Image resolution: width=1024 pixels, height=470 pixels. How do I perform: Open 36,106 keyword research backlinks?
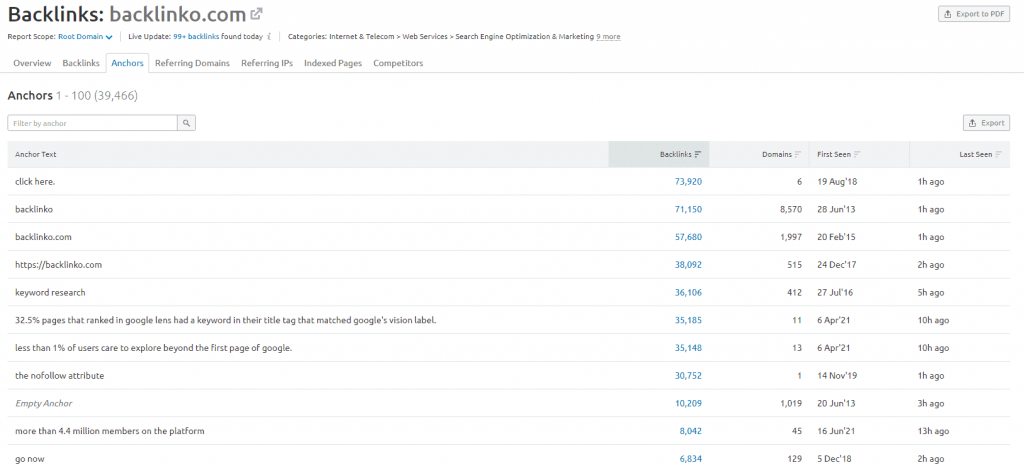pos(688,292)
